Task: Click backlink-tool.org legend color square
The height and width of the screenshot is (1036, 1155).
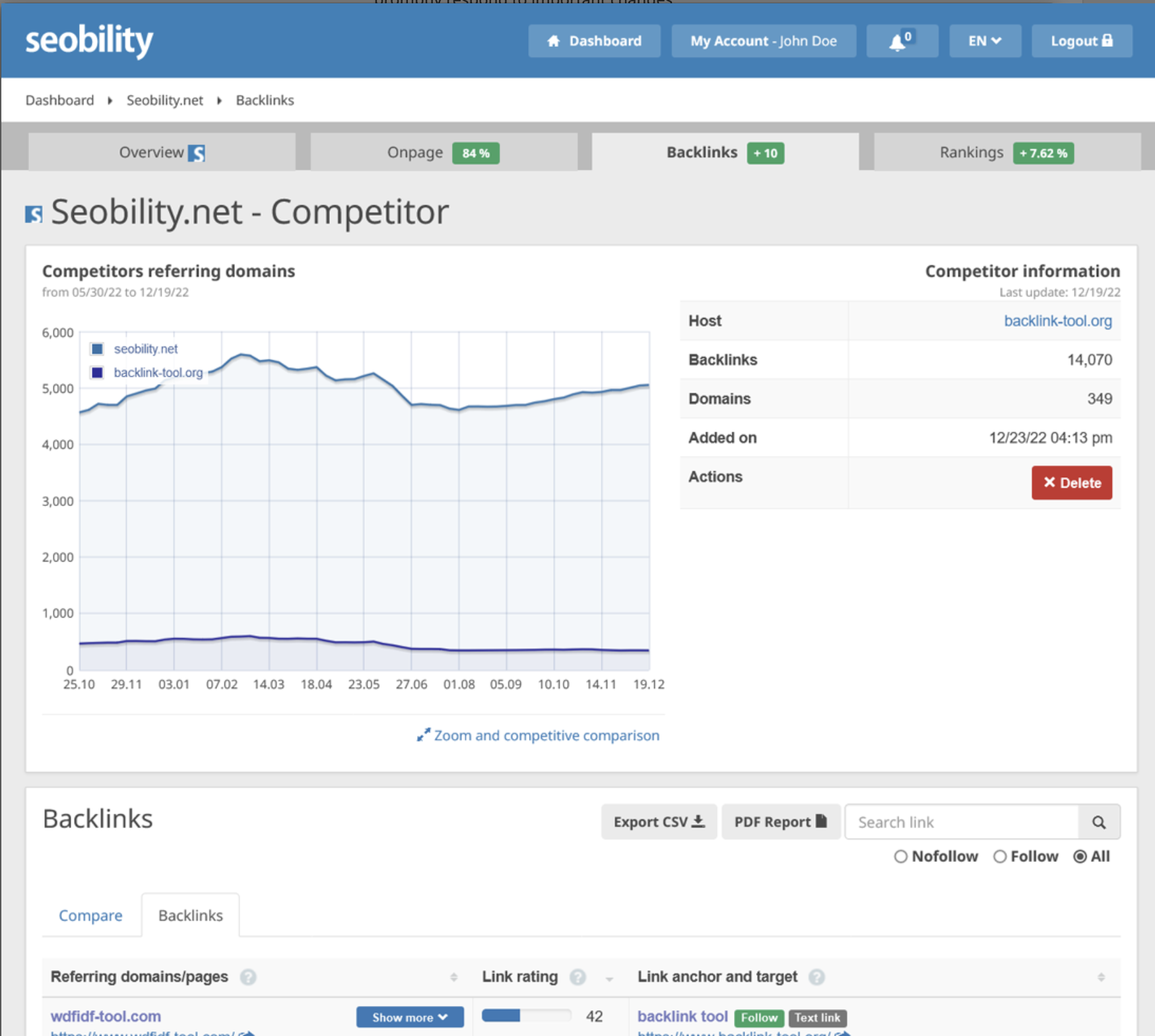Action: pyautogui.click(x=97, y=373)
